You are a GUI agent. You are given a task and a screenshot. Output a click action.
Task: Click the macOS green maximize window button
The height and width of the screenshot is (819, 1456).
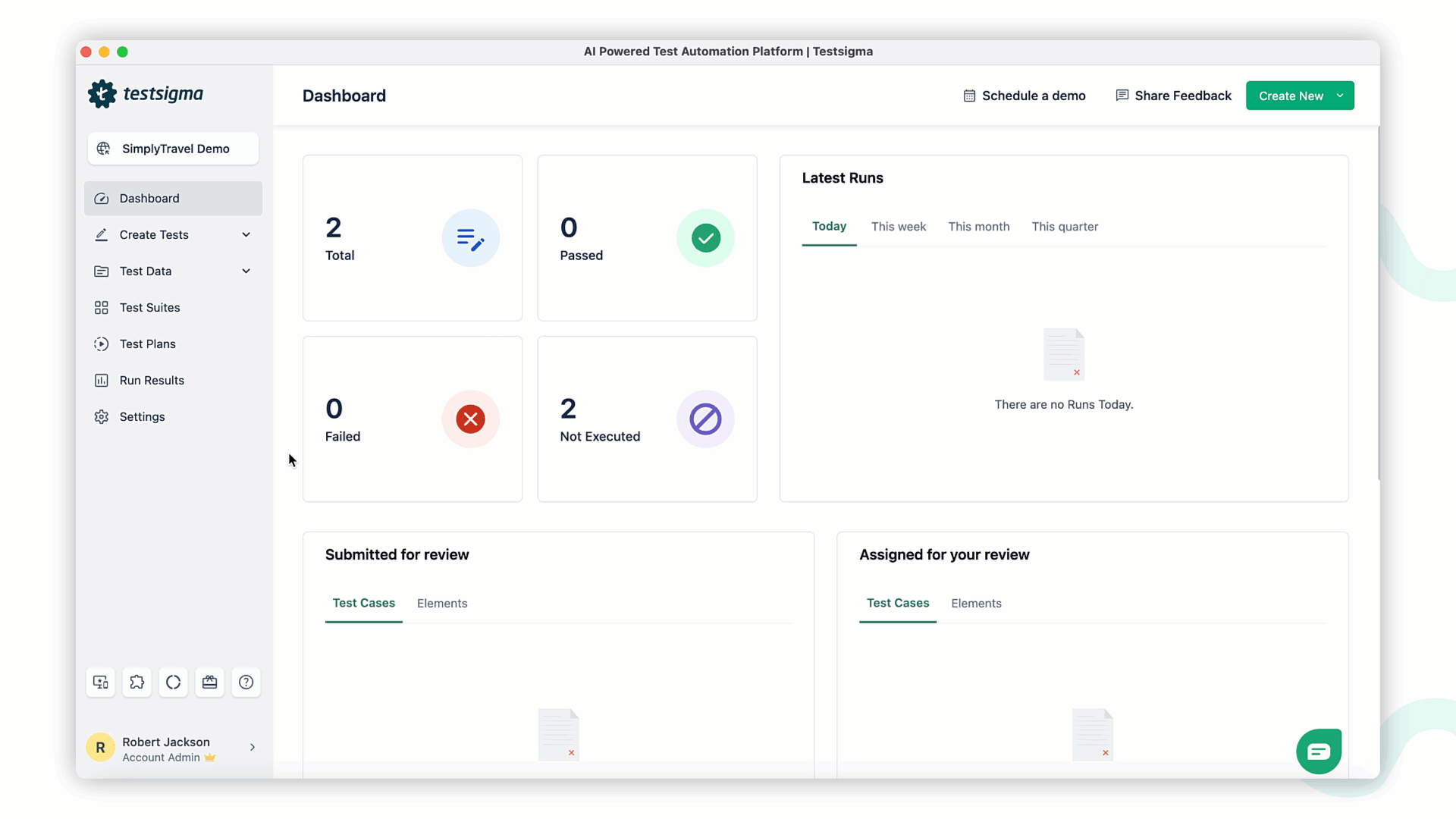(123, 52)
